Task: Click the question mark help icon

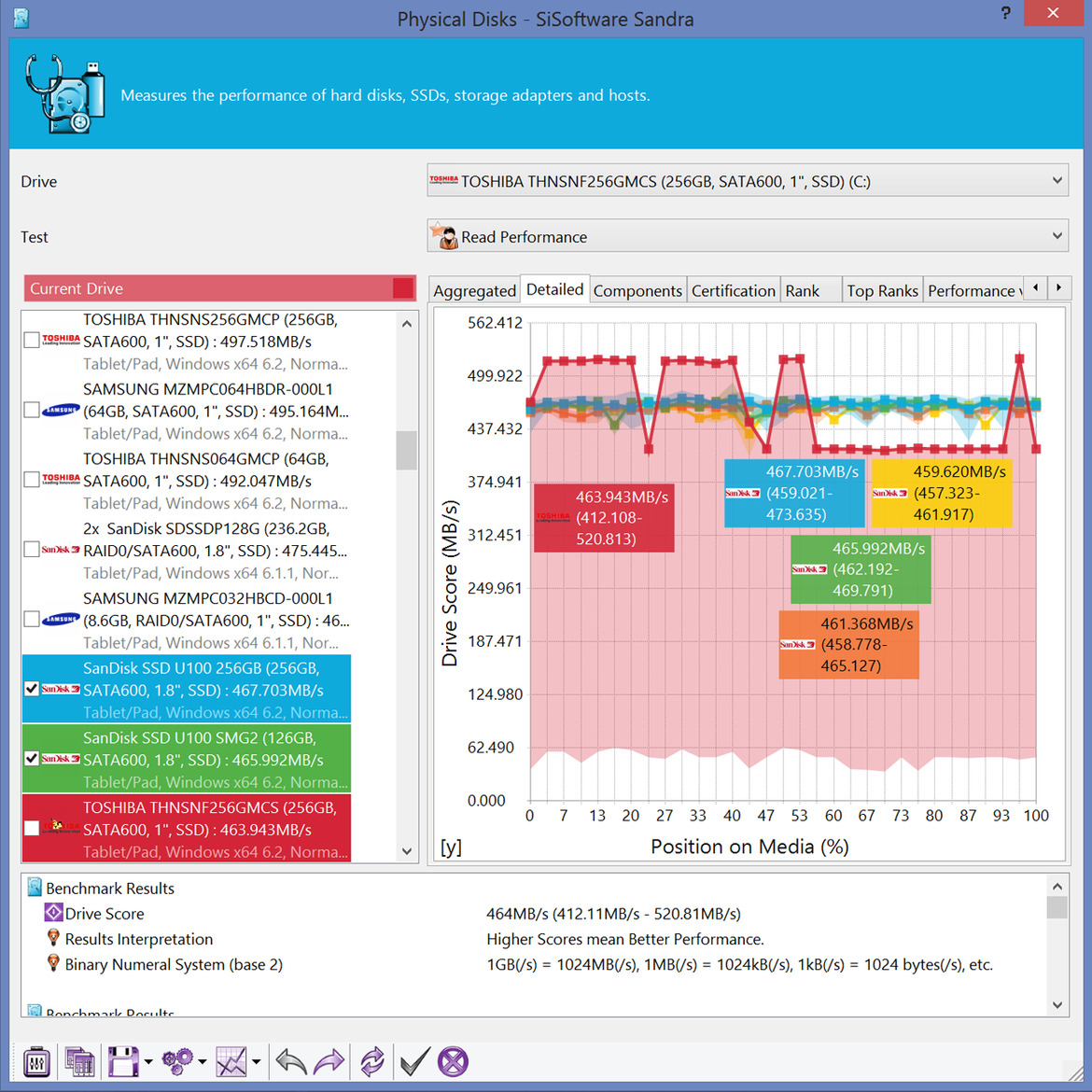Action: click(1005, 12)
